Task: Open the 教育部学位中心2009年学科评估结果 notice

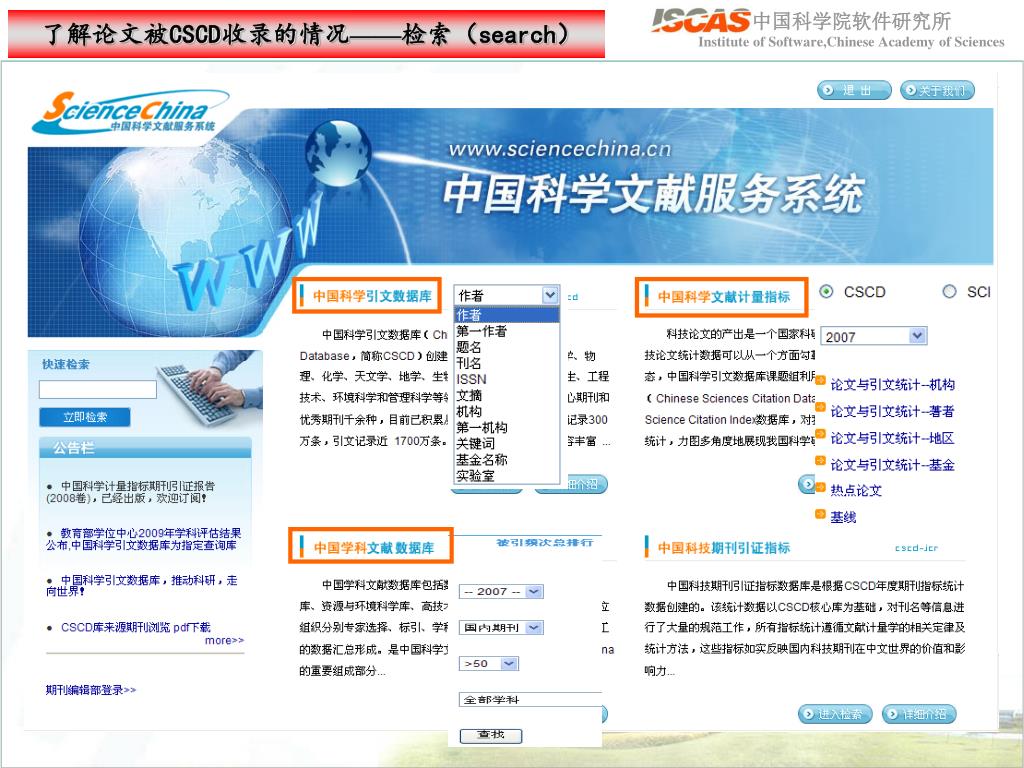Action: point(144,539)
